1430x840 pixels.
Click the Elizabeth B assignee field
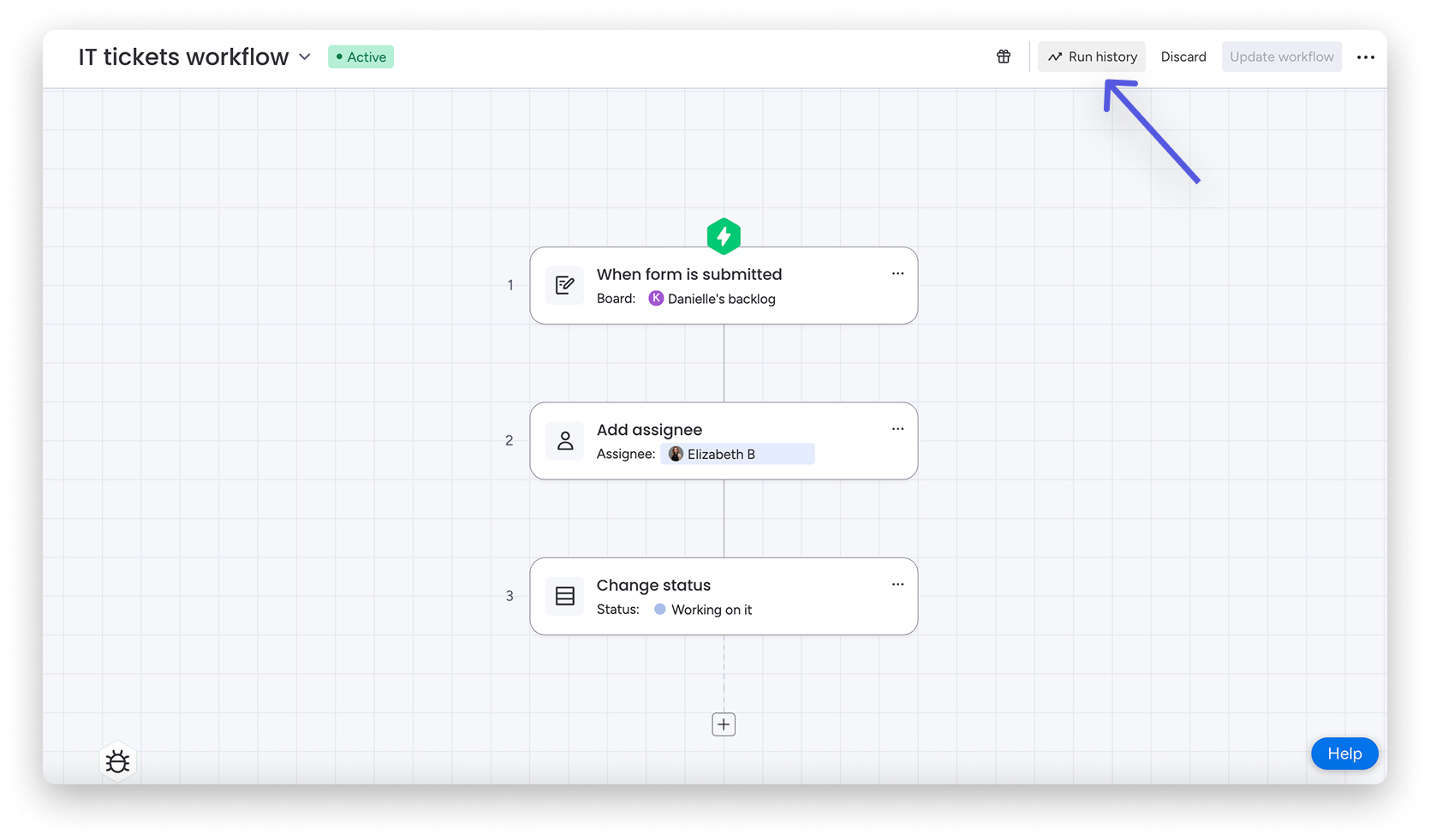click(737, 454)
